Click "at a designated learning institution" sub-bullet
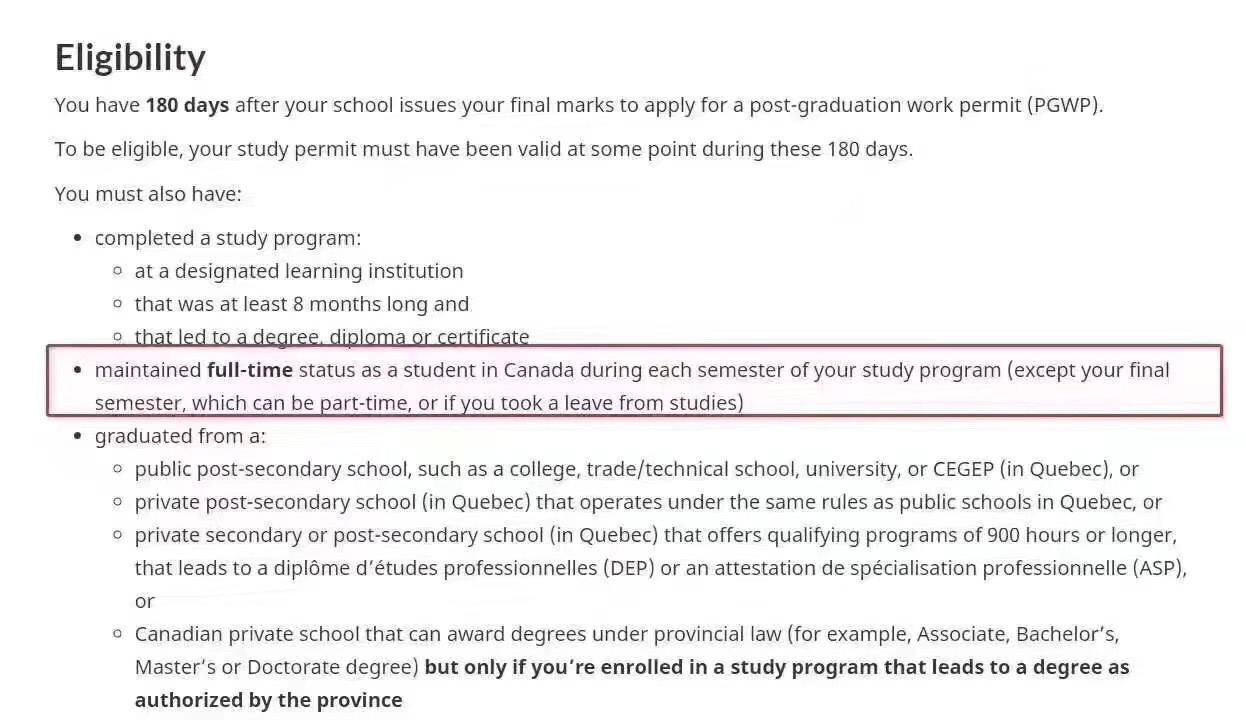1246x720 pixels. [299, 271]
